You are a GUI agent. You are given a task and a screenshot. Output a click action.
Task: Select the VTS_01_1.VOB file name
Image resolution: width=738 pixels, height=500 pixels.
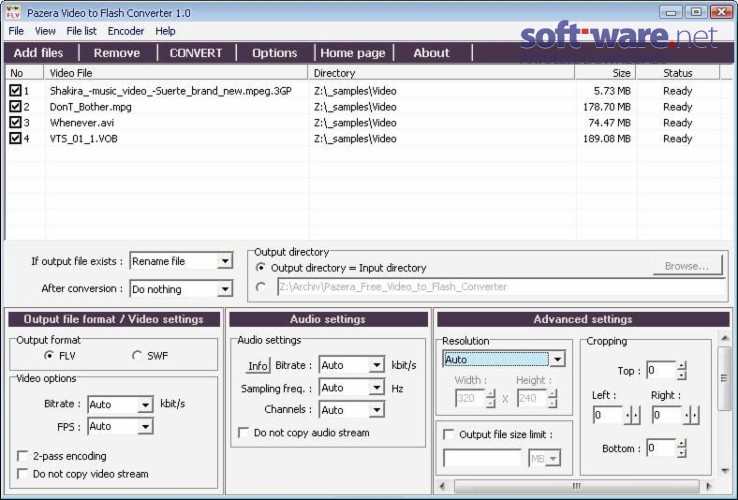(84, 139)
